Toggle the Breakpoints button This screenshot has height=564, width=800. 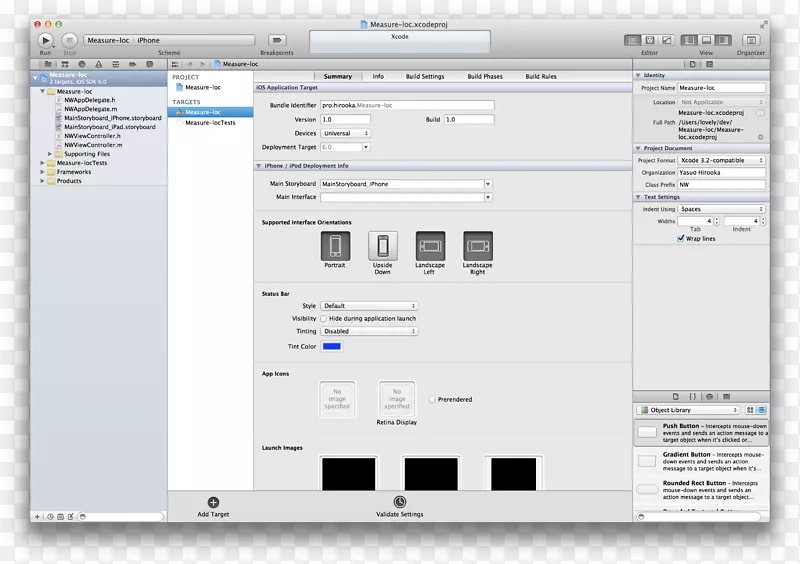click(277, 40)
